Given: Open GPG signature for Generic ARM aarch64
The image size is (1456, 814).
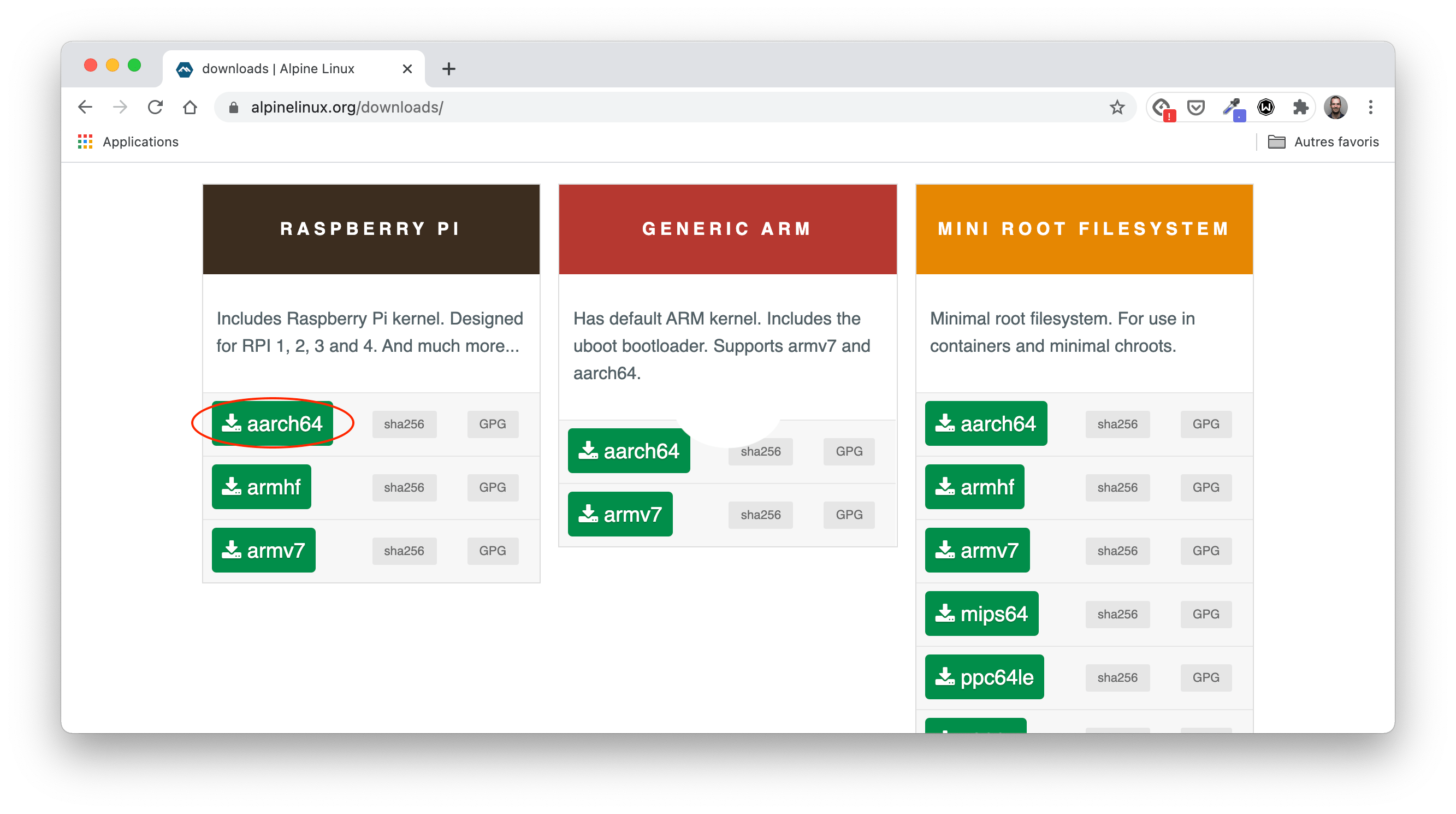Looking at the screenshot, I should pyautogui.click(x=849, y=451).
